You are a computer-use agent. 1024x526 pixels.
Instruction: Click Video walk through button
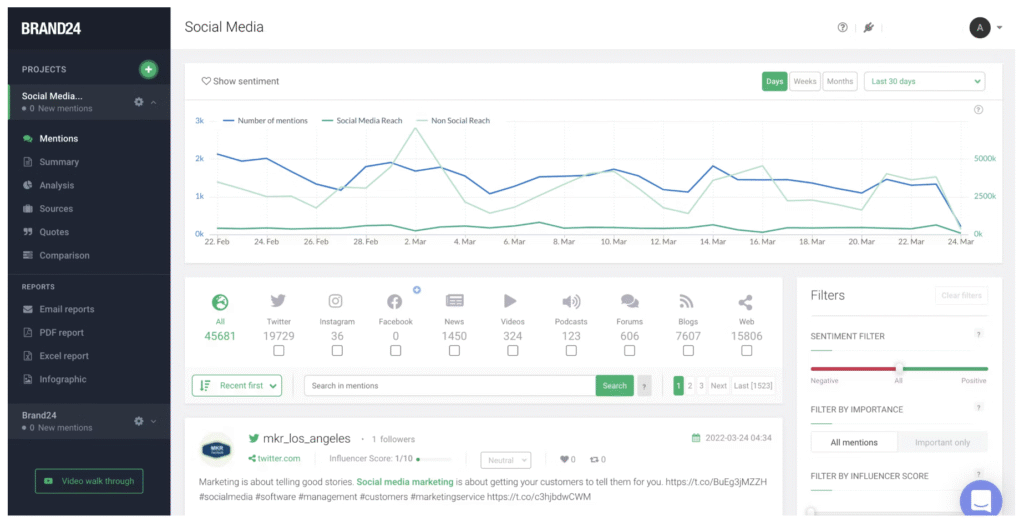coord(89,481)
